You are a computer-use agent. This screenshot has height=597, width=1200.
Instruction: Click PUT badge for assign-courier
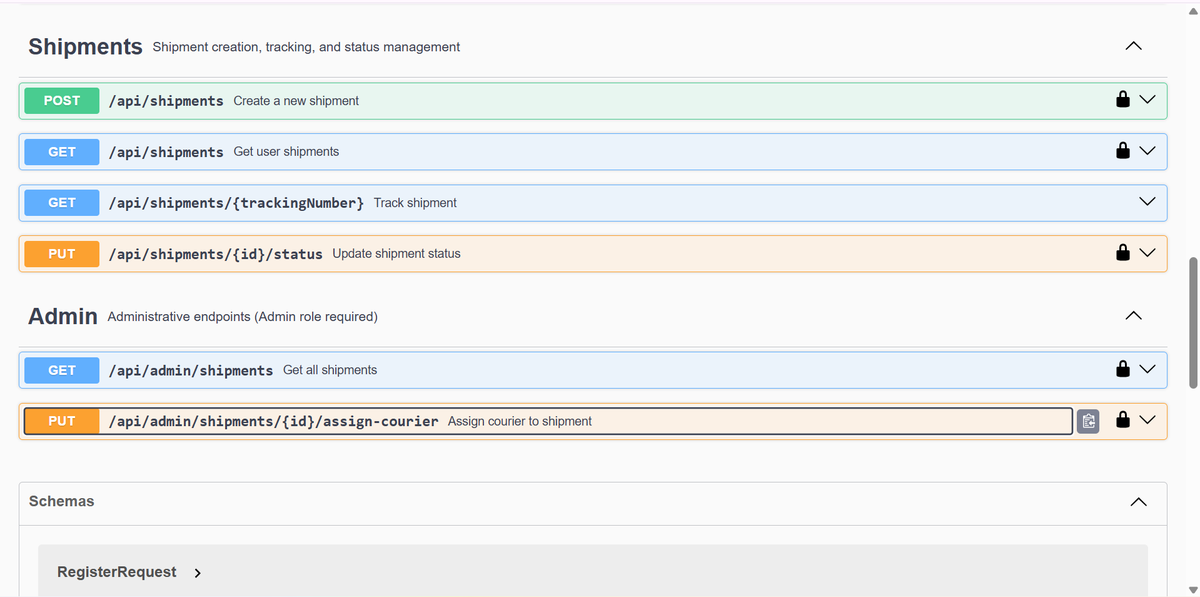62,421
